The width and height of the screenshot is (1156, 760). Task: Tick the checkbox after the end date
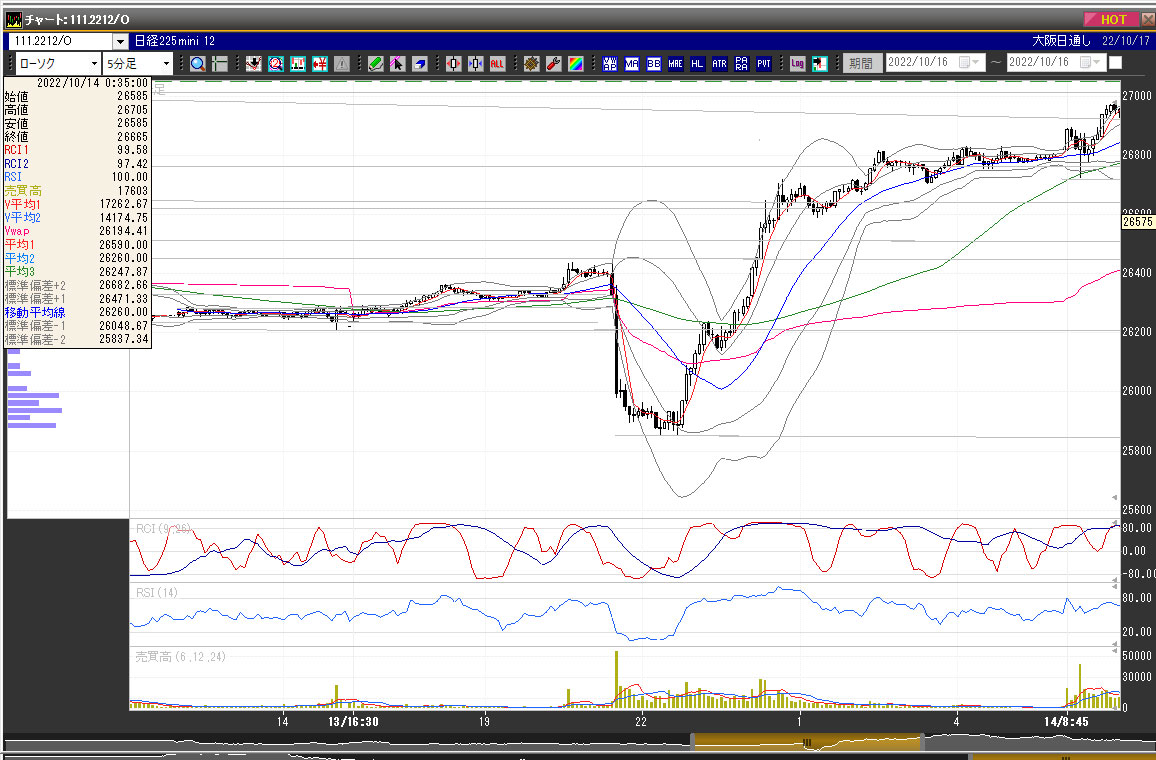click(1115, 63)
